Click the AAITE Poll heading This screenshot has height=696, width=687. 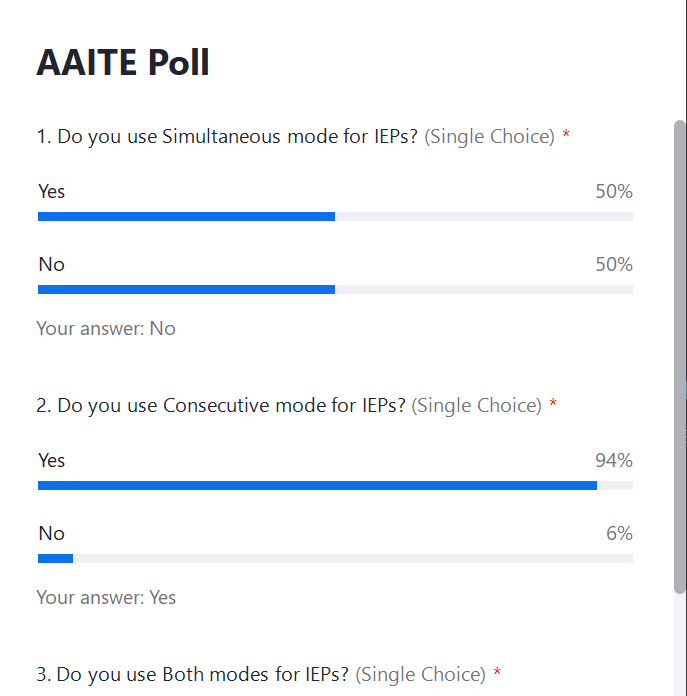(123, 63)
